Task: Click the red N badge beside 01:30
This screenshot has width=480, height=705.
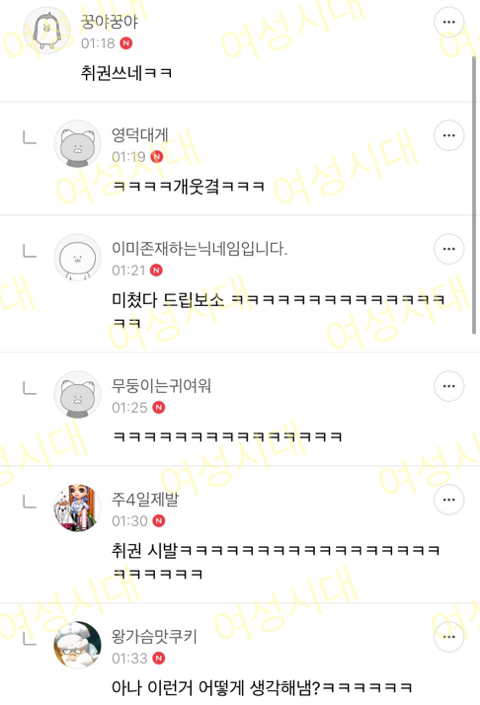Action: coord(159,521)
